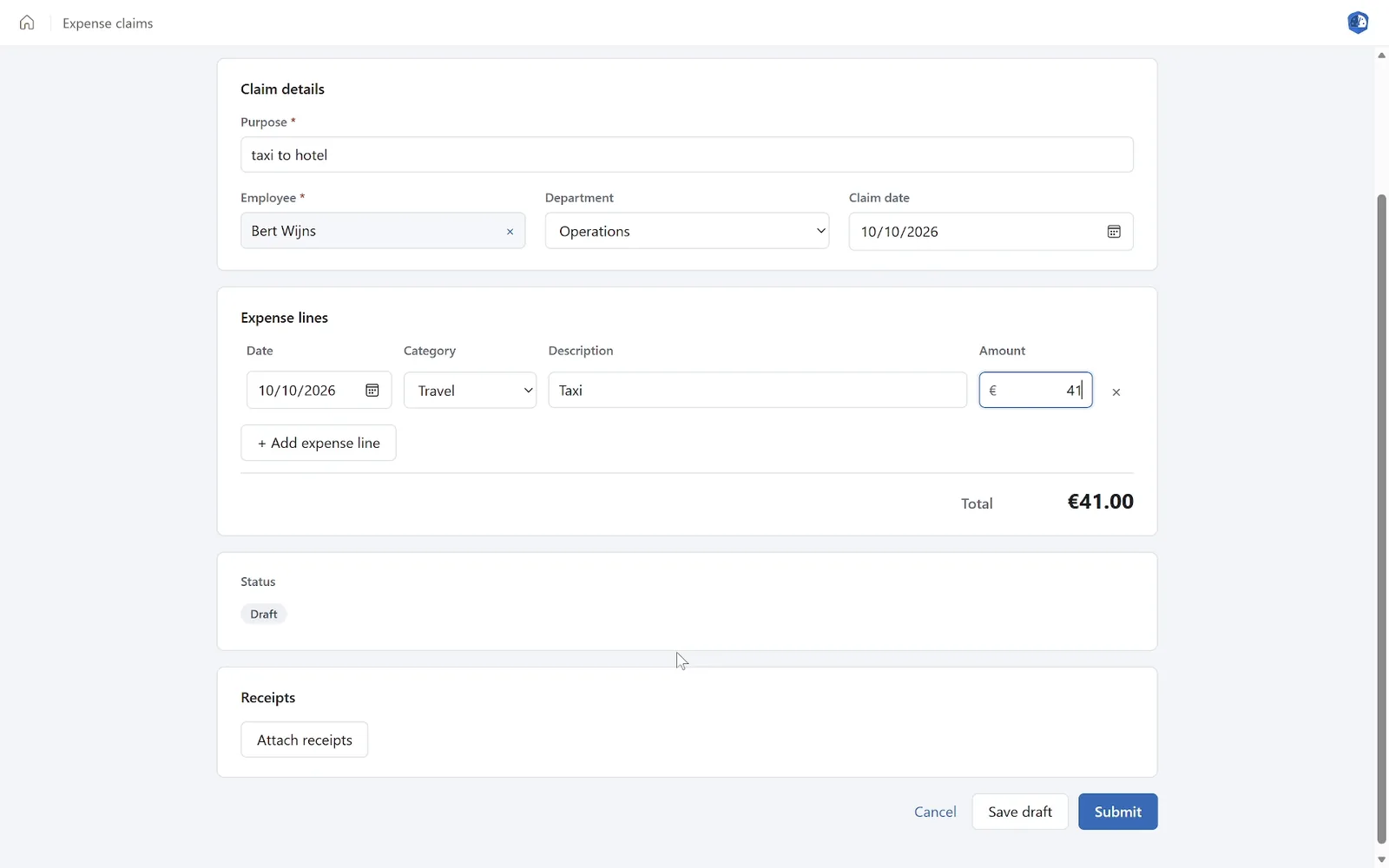Click the €41.00 total value
Viewport: 1389px width, 868px height.
(1100, 502)
